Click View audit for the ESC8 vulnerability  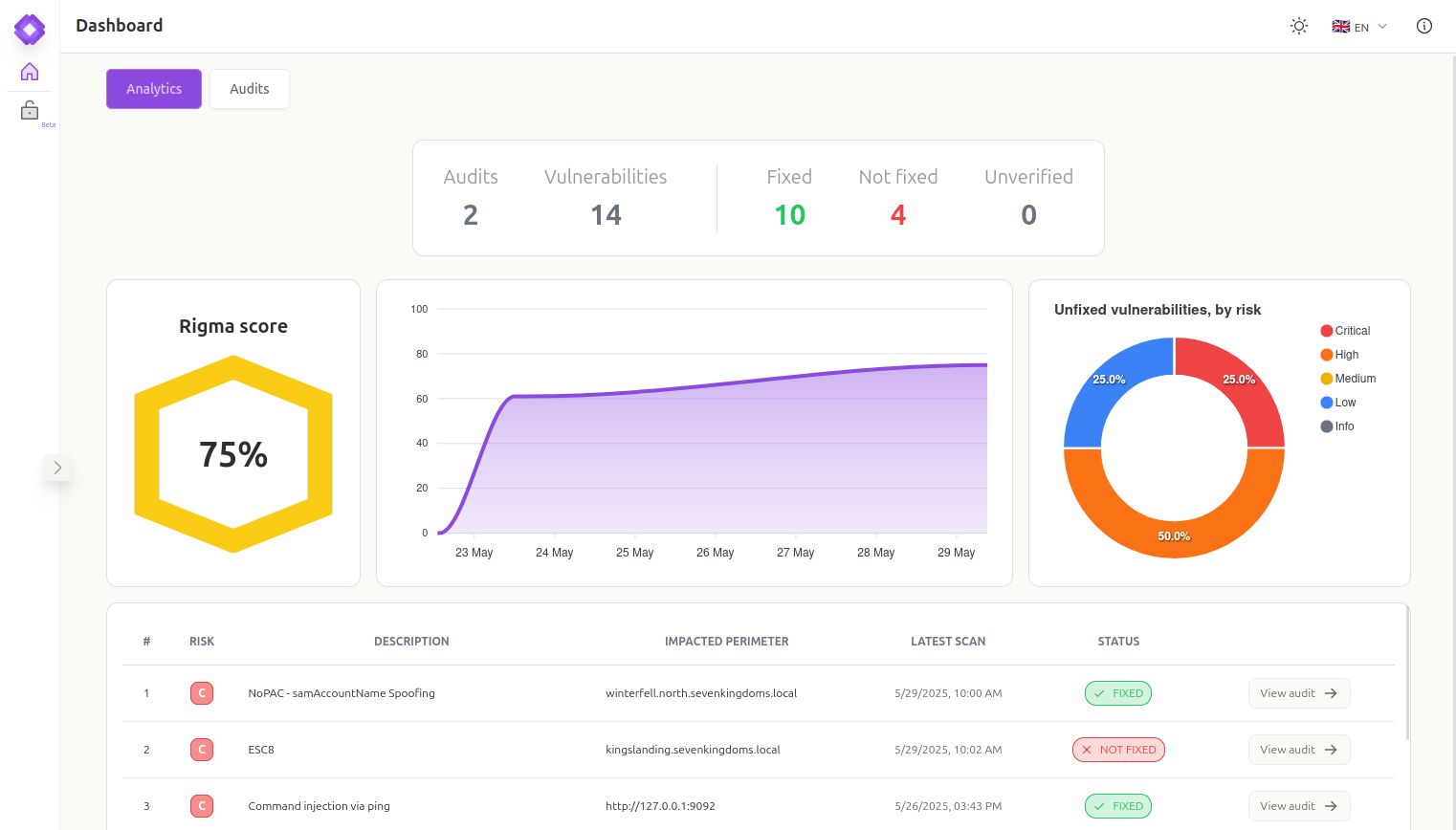[1299, 750]
